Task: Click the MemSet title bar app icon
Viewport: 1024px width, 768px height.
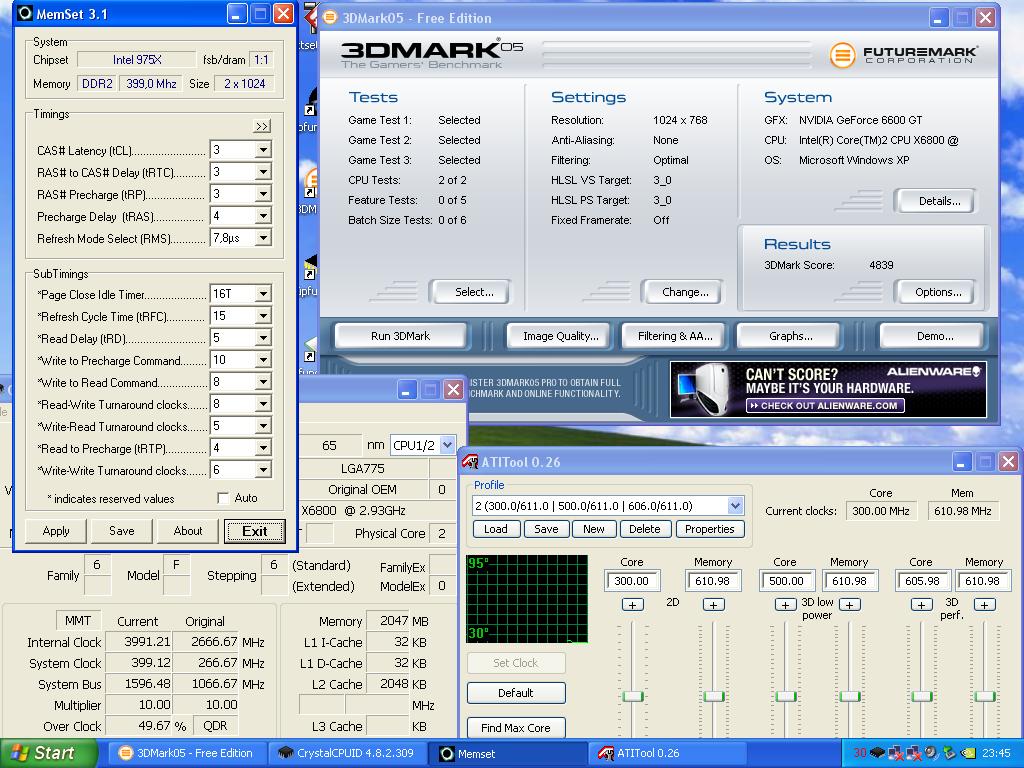Action: (x=25, y=13)
